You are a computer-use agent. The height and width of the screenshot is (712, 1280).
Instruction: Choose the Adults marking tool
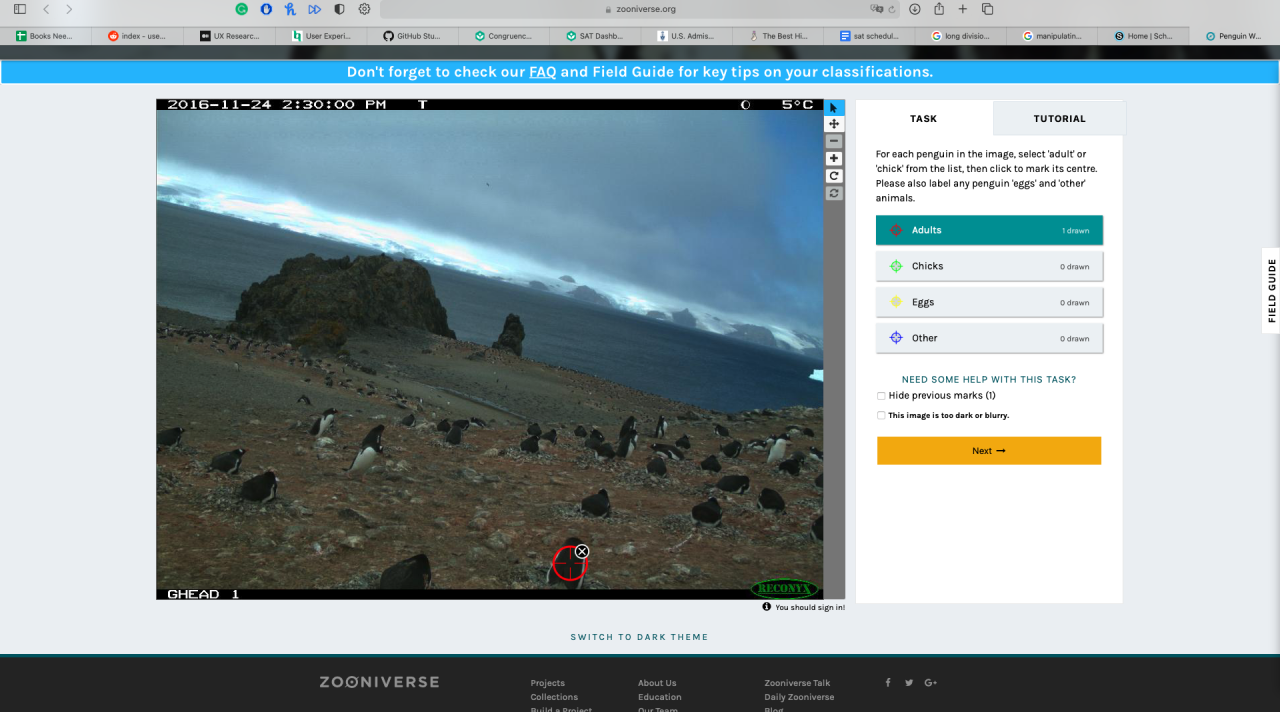[x=989, y=230]
